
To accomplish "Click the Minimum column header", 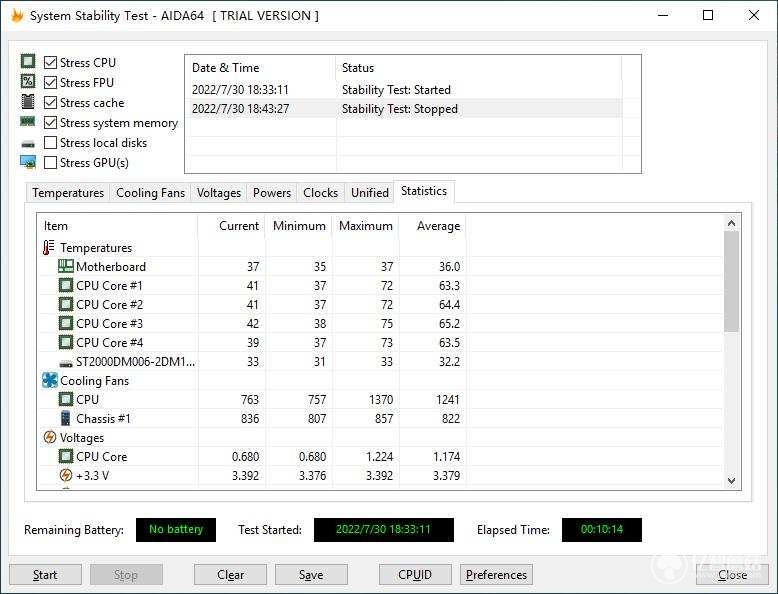I will pos(299,226).
